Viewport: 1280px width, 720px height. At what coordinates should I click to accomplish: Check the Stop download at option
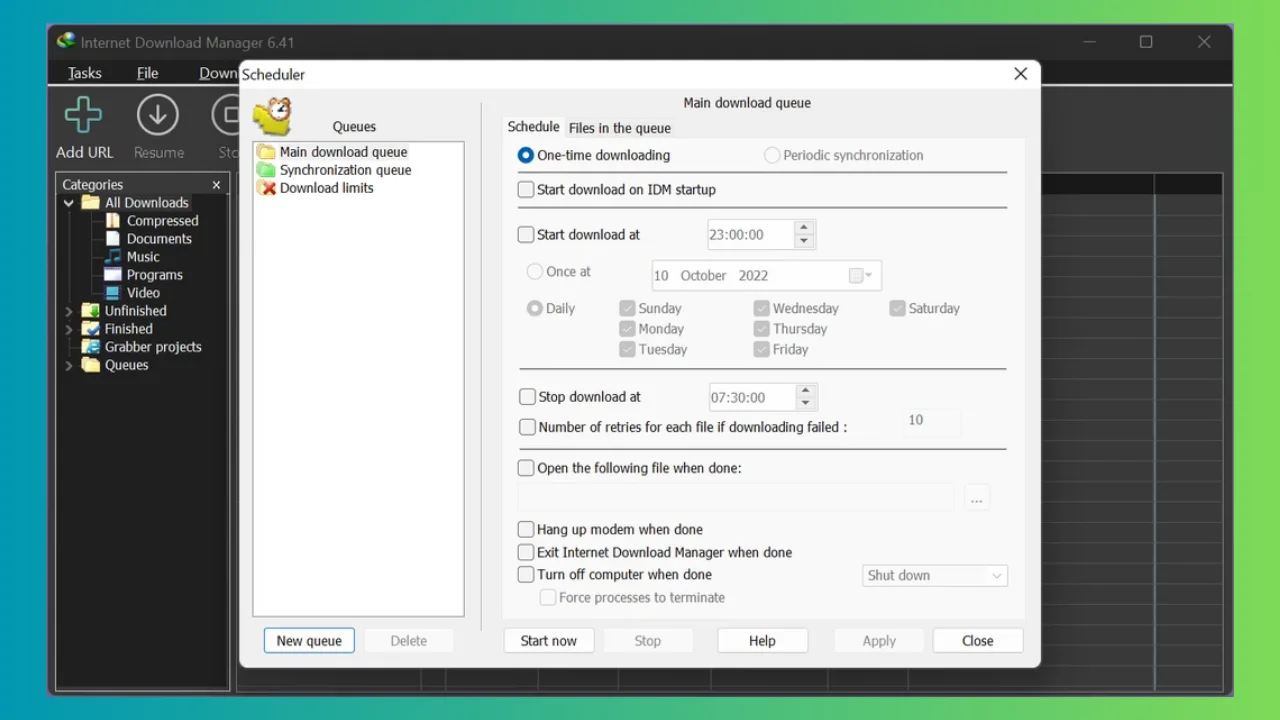(x=528, y=397)
